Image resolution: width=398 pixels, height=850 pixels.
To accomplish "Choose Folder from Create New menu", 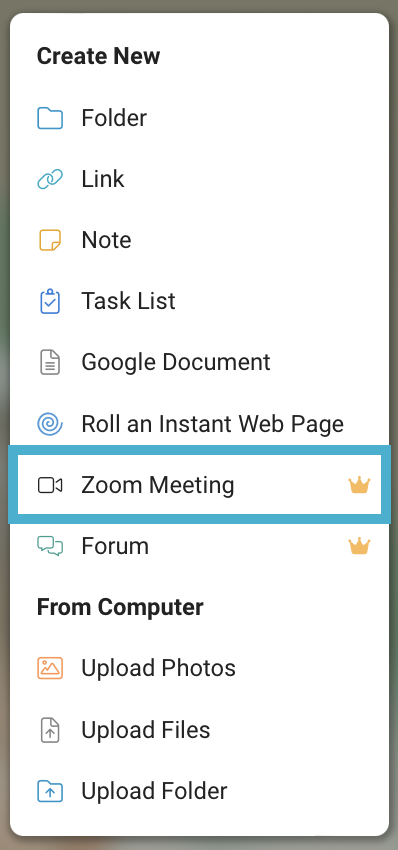I will point(199,118).
